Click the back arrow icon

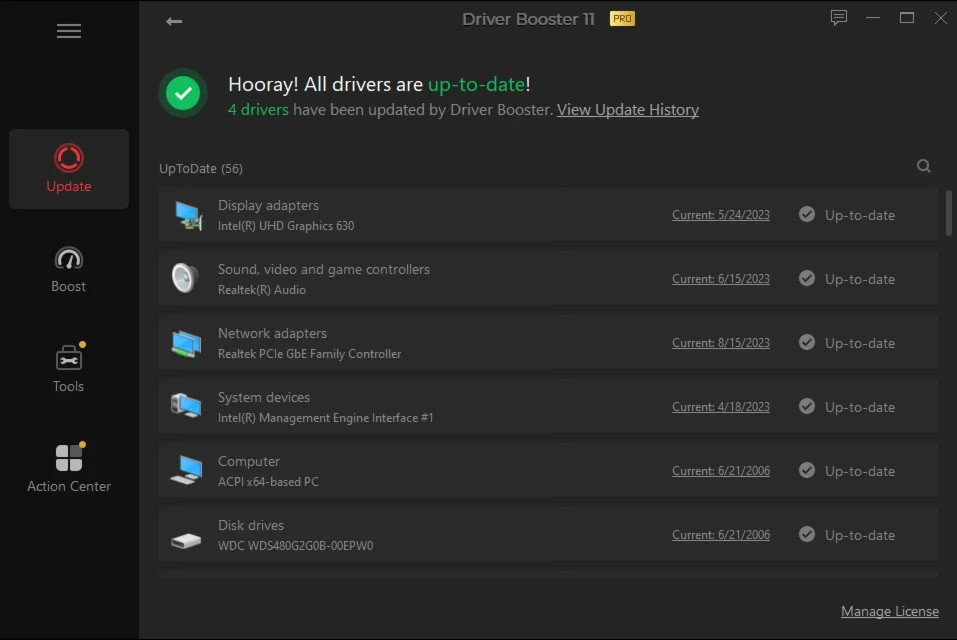pyautogui.click(x=174, y=21)
